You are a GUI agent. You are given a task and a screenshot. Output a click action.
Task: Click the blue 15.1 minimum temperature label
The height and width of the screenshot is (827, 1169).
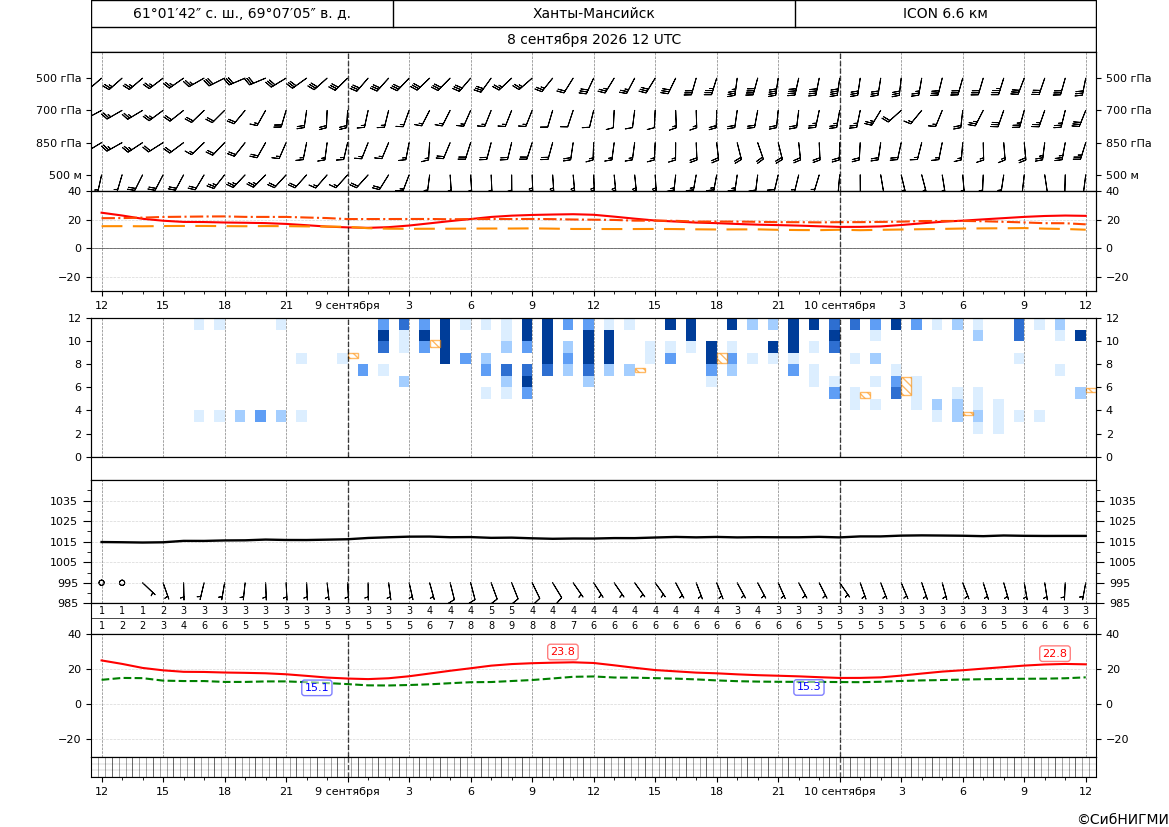pyautogui.click(x=316, y=688)
